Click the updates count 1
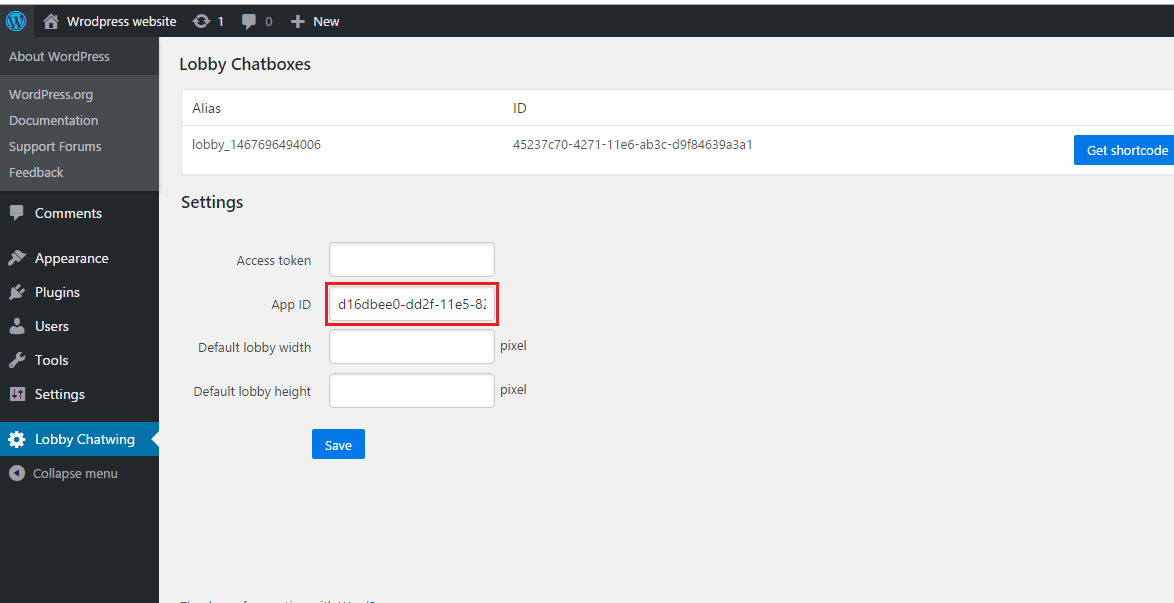1174x603 pixels. [220, 22]
